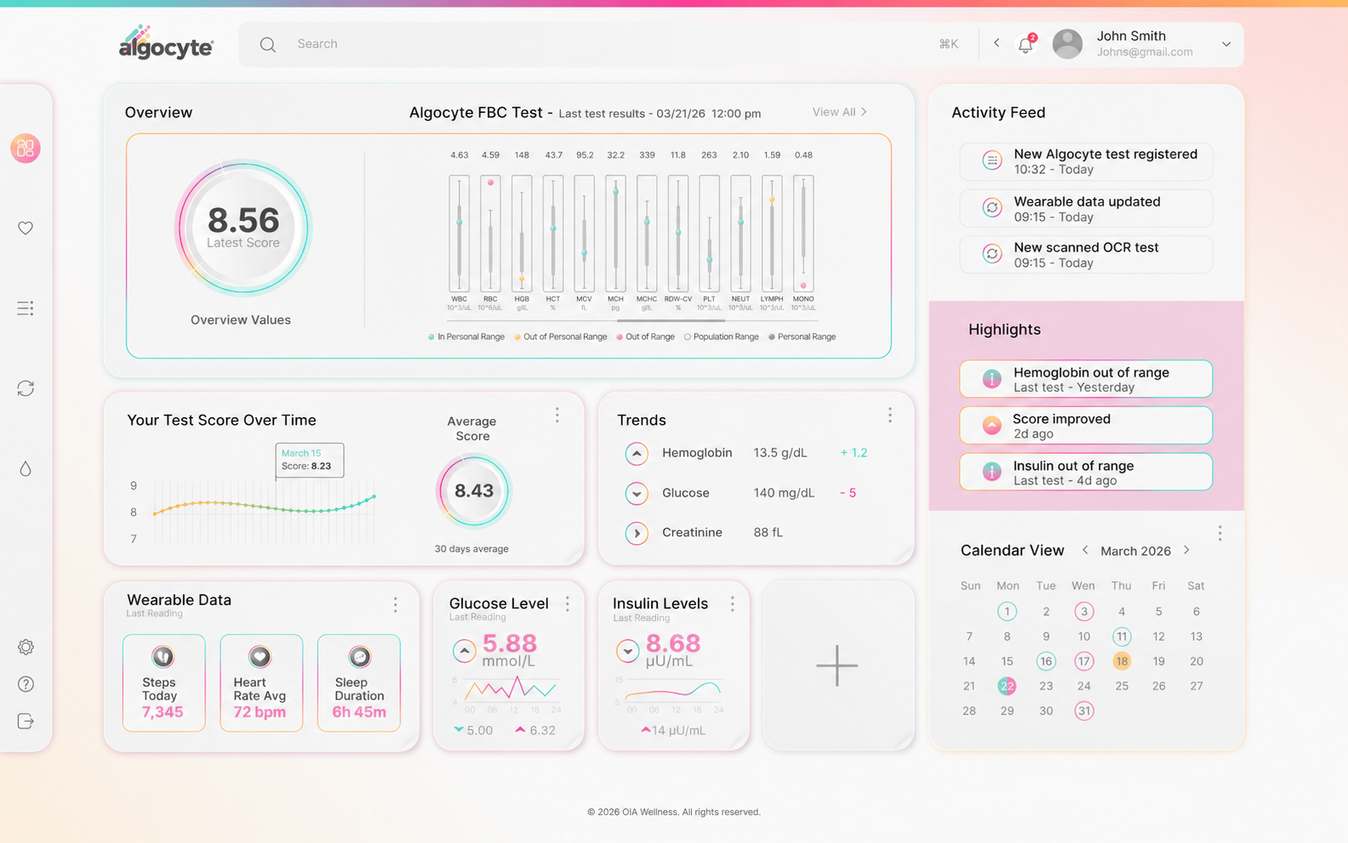Select March 22 in the calendar
1348x843 pixels.
[1007, 686]
